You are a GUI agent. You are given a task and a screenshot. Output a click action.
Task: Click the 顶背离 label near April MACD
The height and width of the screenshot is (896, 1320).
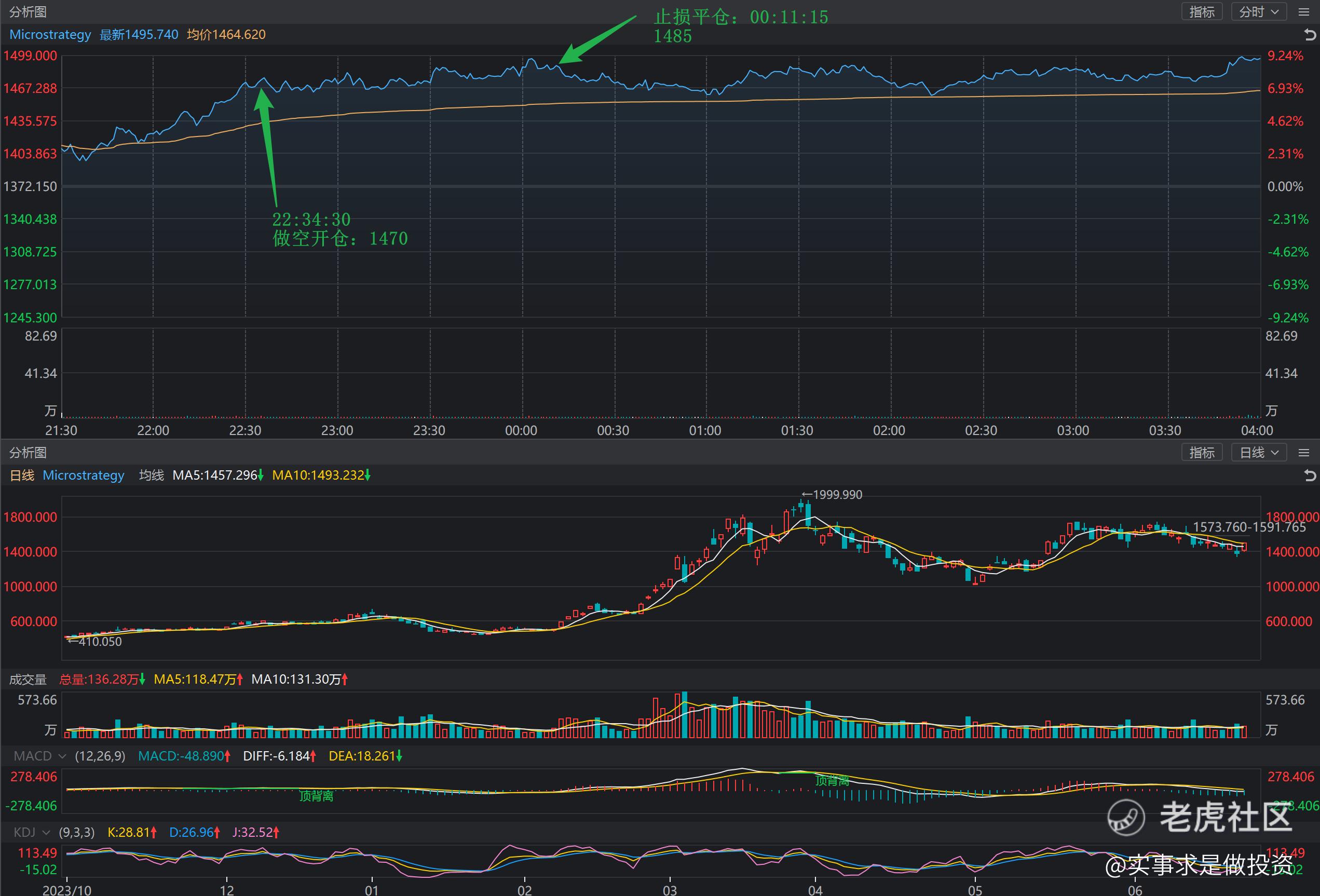coord(832,781)
